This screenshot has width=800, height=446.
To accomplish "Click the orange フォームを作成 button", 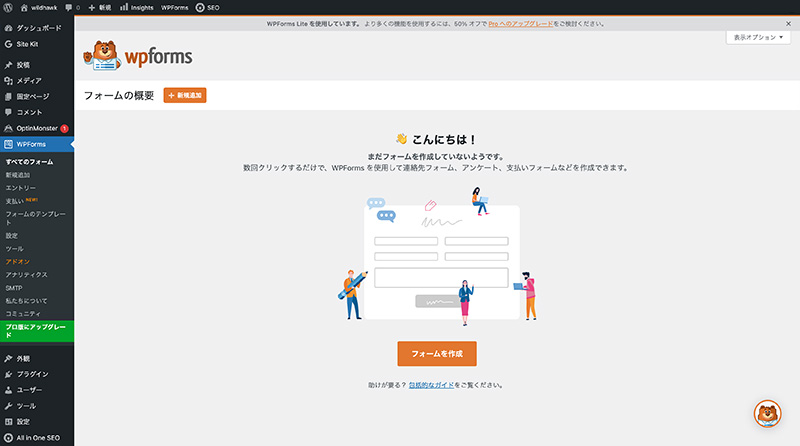I will click(x=437, y=354).
